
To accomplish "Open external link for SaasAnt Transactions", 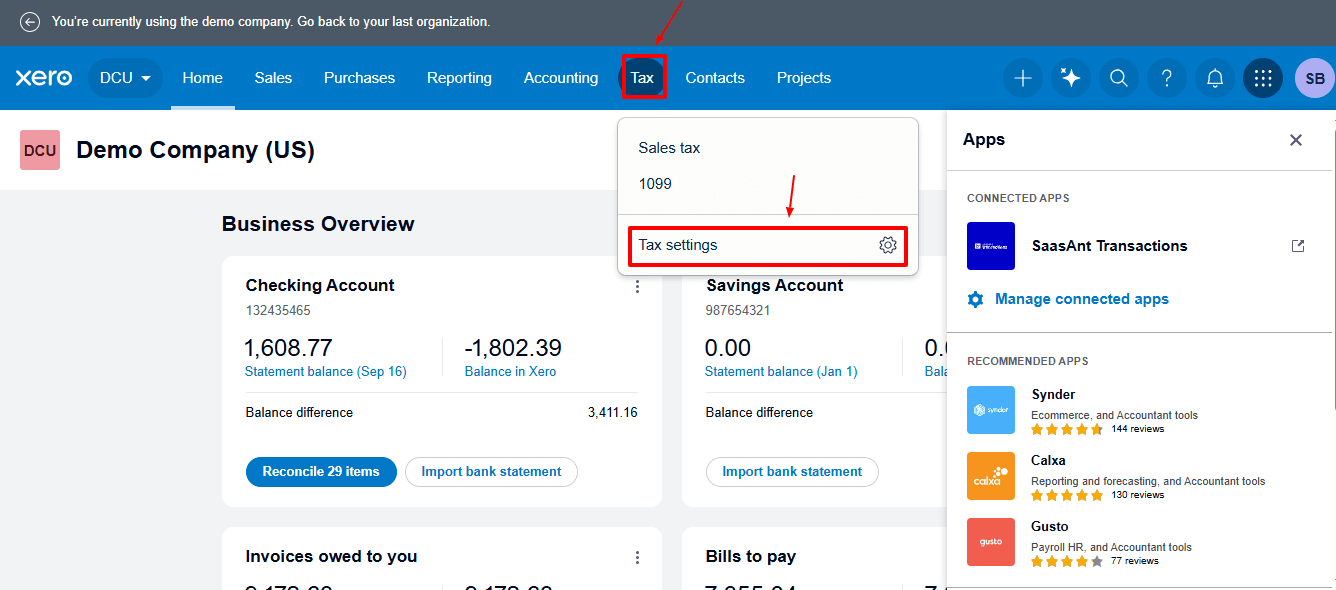I will coord(1297,246).
